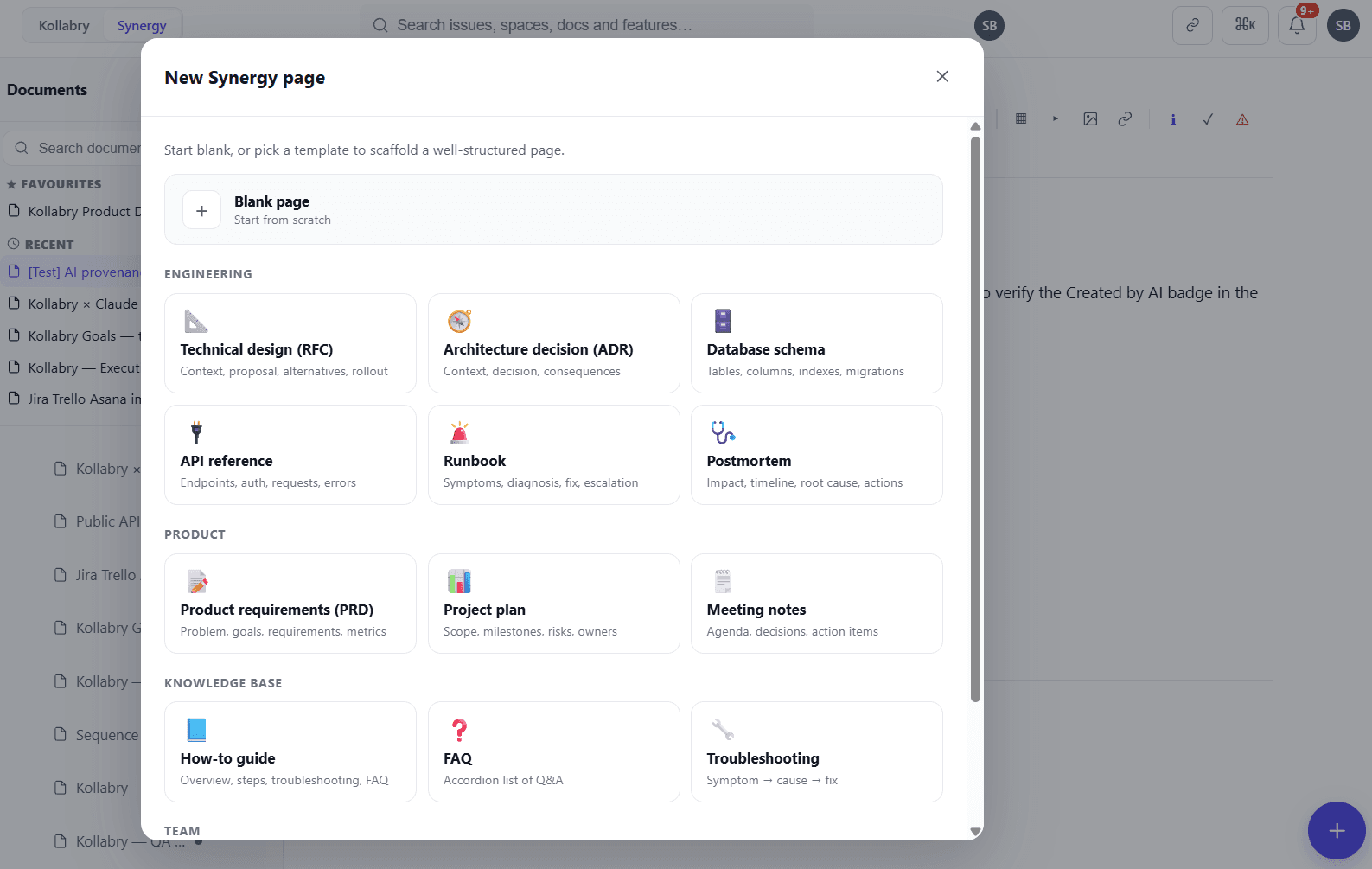Screen dimensions: 1372x869
Task: Click the dialog scrollbar down arrow
Action: coord(975,832)
